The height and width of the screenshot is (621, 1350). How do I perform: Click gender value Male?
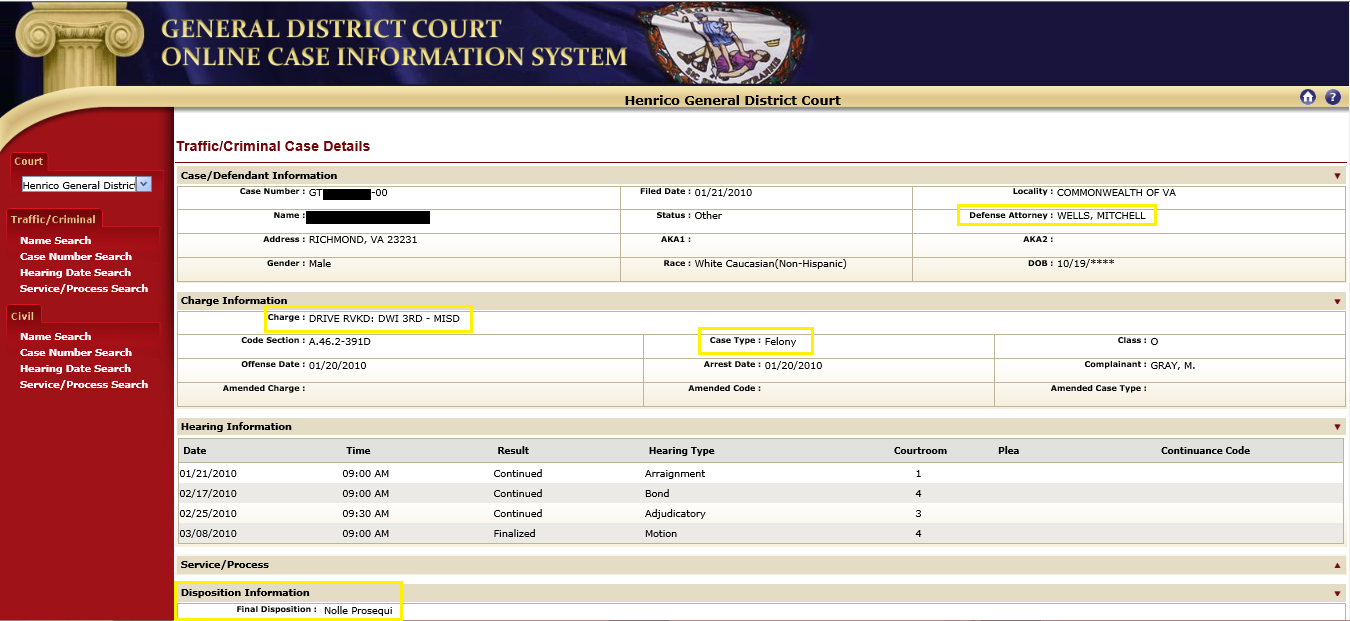(320, 264)
